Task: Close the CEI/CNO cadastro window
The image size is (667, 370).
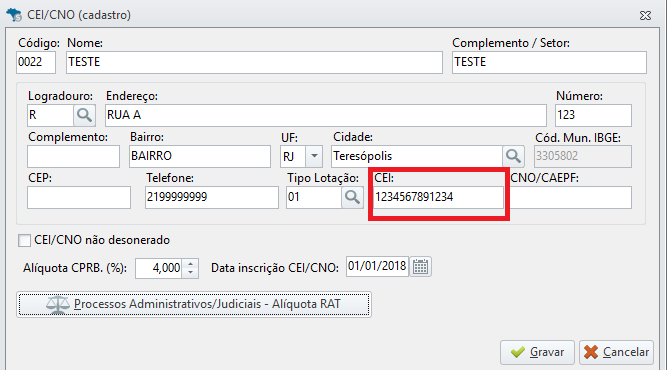Action: click(x=645, y=16)
